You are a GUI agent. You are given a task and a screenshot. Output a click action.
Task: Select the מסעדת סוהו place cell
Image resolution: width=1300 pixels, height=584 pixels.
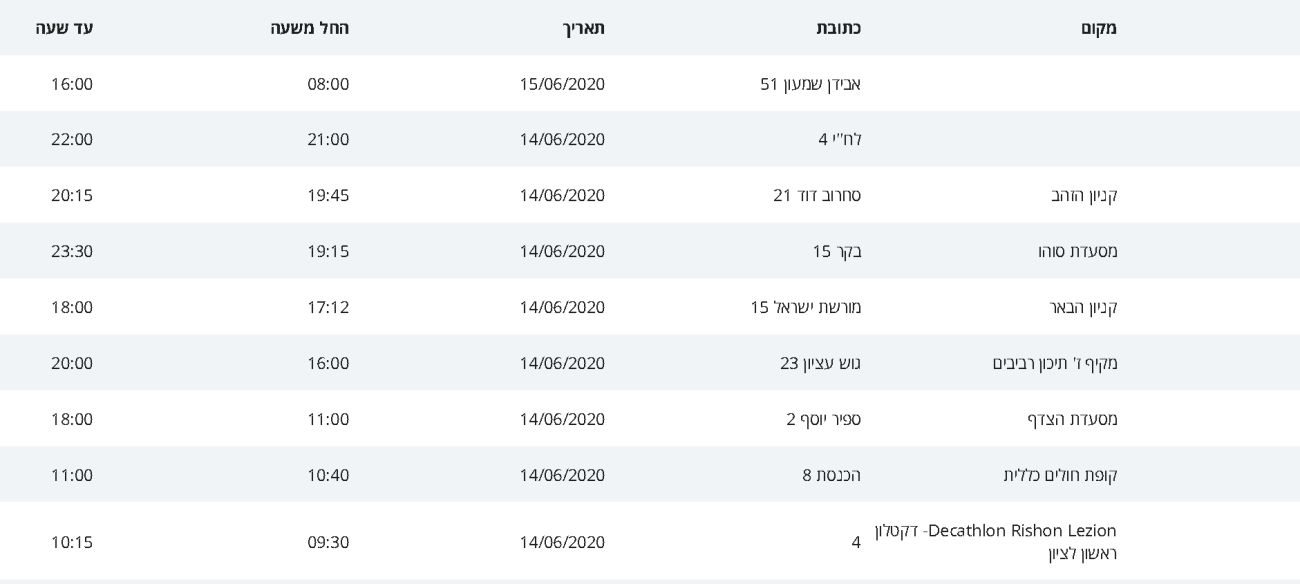[x=1077, y=252]
